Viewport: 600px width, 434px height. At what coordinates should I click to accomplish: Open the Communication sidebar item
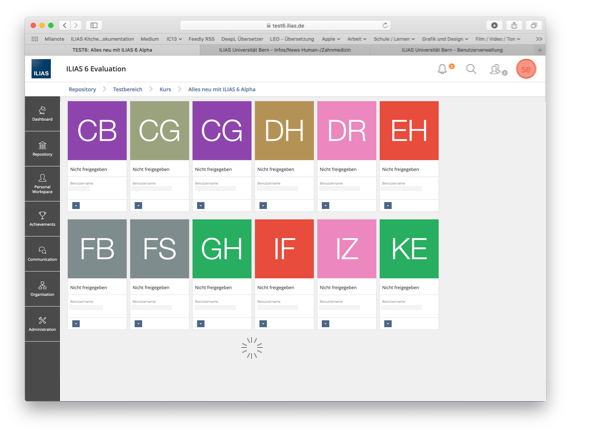pos(42,253)
